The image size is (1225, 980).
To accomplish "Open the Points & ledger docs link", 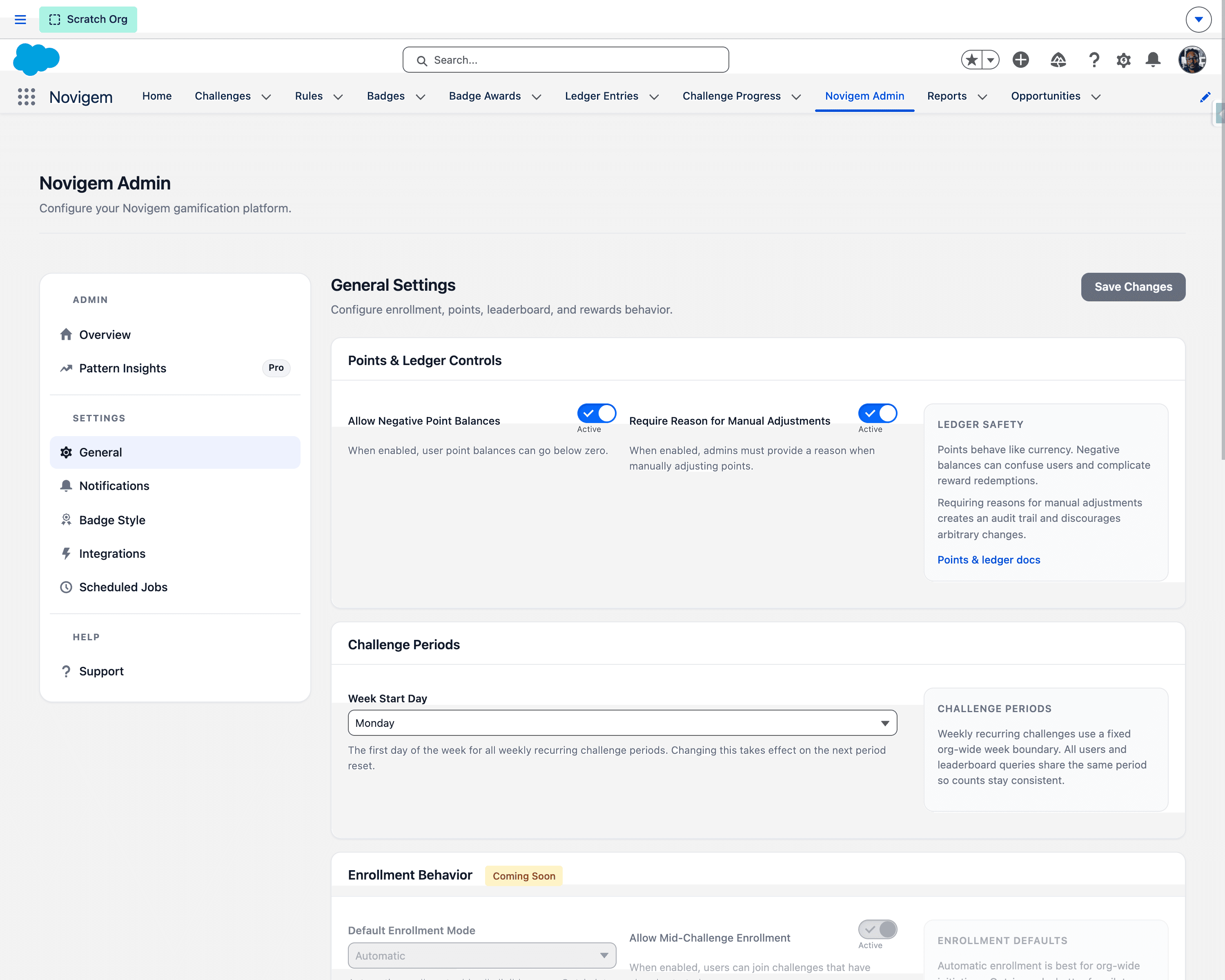I will (x=989, y=559).
